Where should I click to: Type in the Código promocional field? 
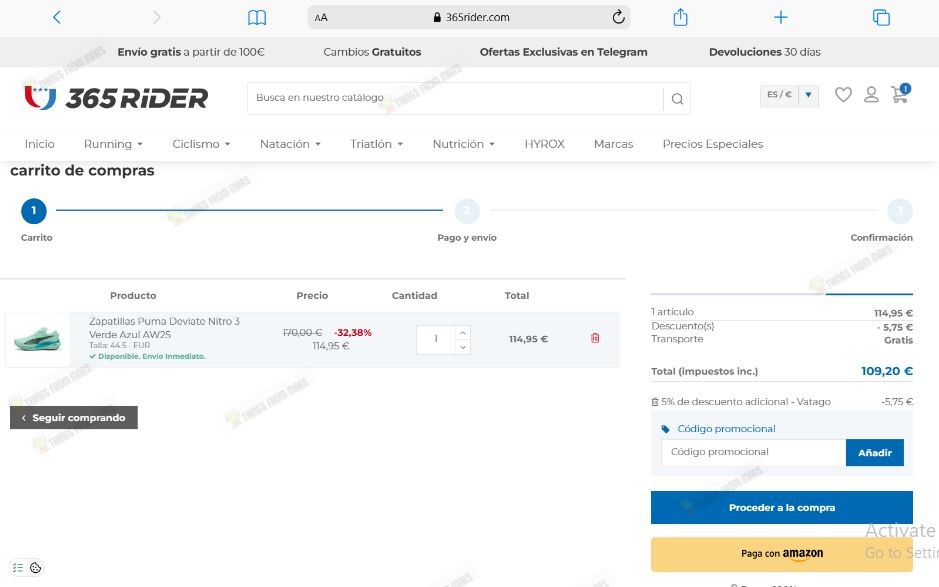(750, 452)
